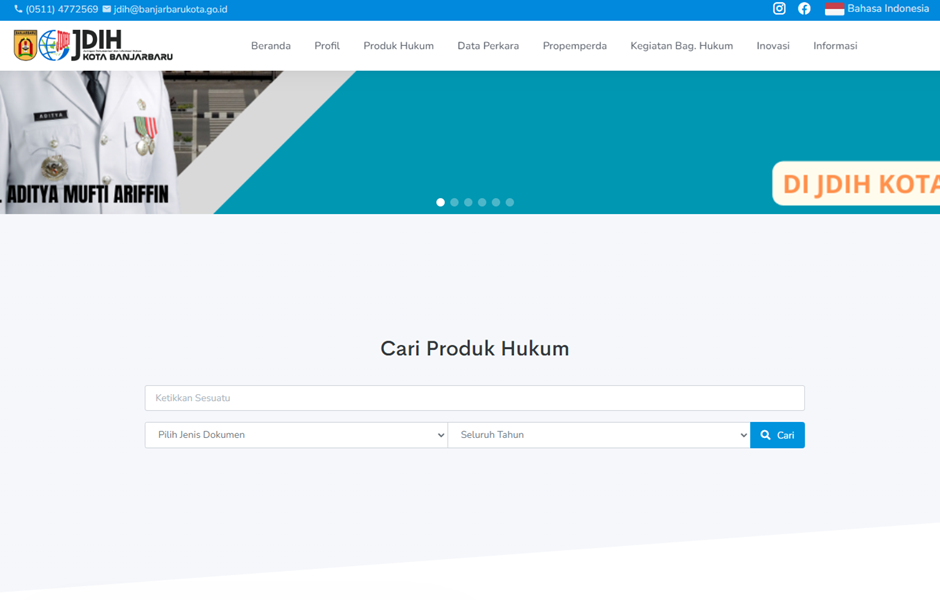The width and height of the screenshot is (940, 600).
Task: Open the Informasi menu item
Action: click(835, 46)
